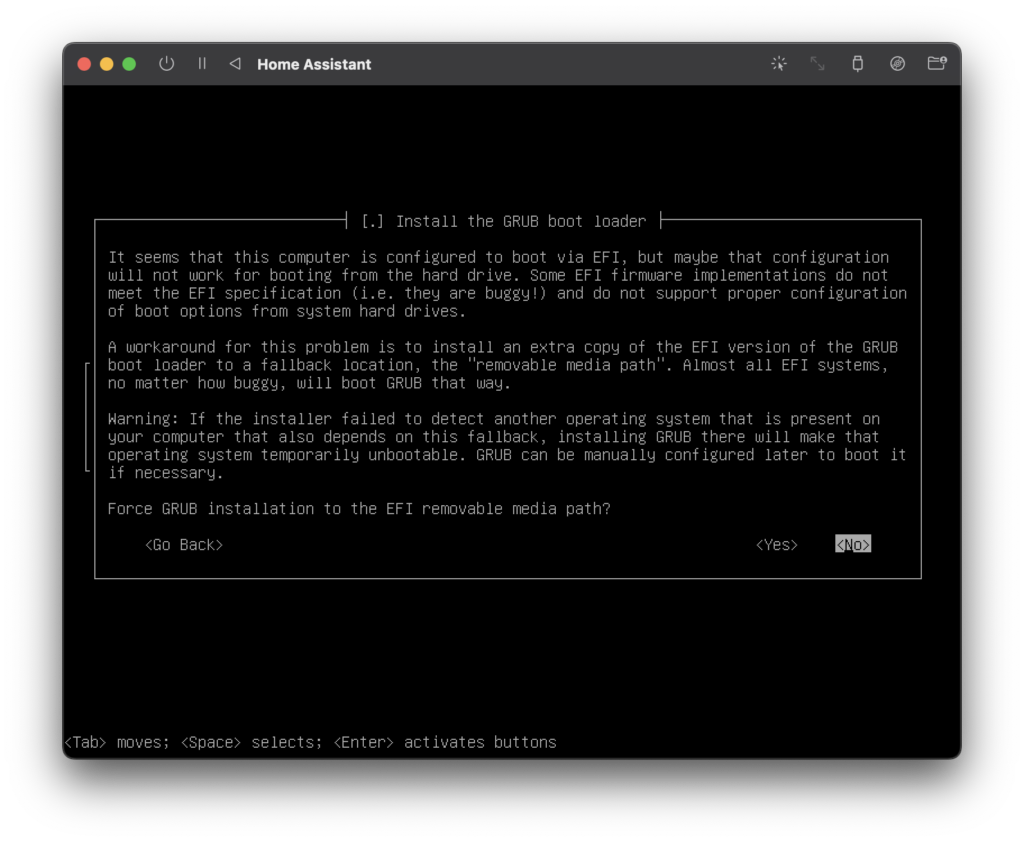Screen dimensions: 1024x842
Task: Close the Home Assistant VM window
Action: tap(84, 64)
